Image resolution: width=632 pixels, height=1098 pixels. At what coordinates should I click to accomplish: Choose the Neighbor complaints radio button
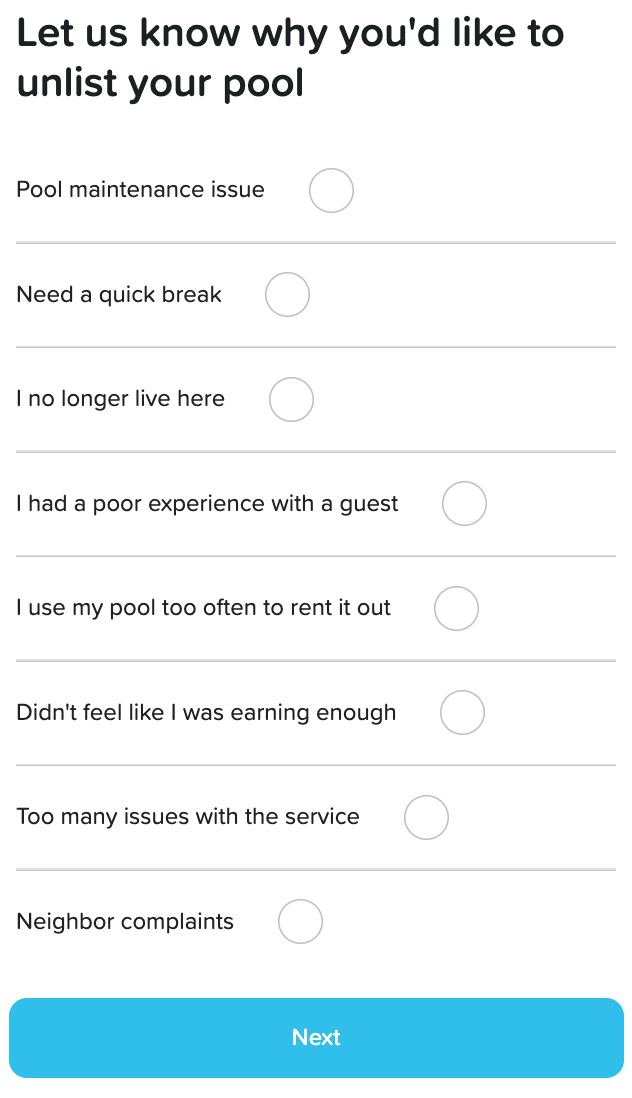pos(300,922)
